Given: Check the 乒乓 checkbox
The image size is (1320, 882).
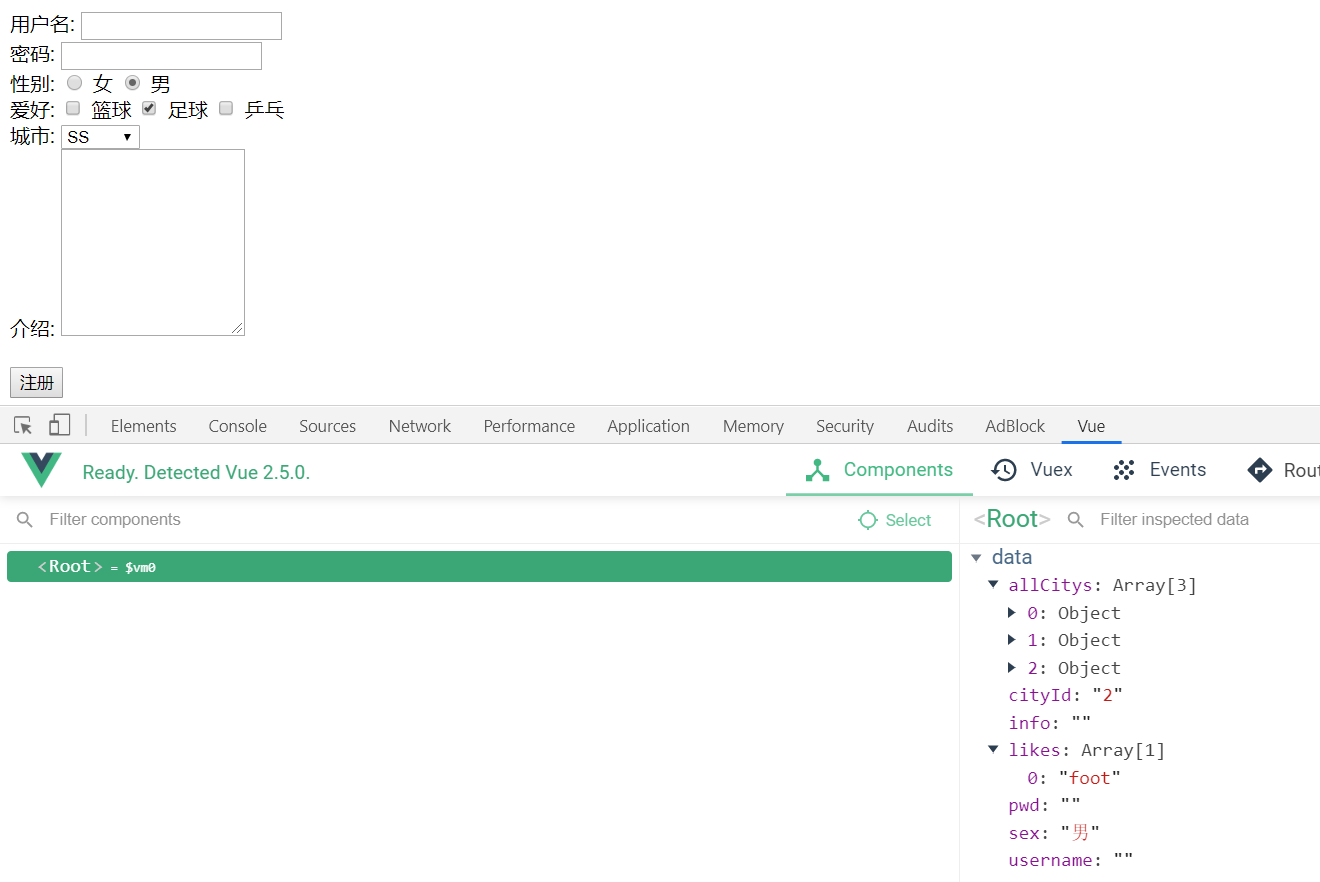Looking at the screenshot, I should (x=226, y=108).
